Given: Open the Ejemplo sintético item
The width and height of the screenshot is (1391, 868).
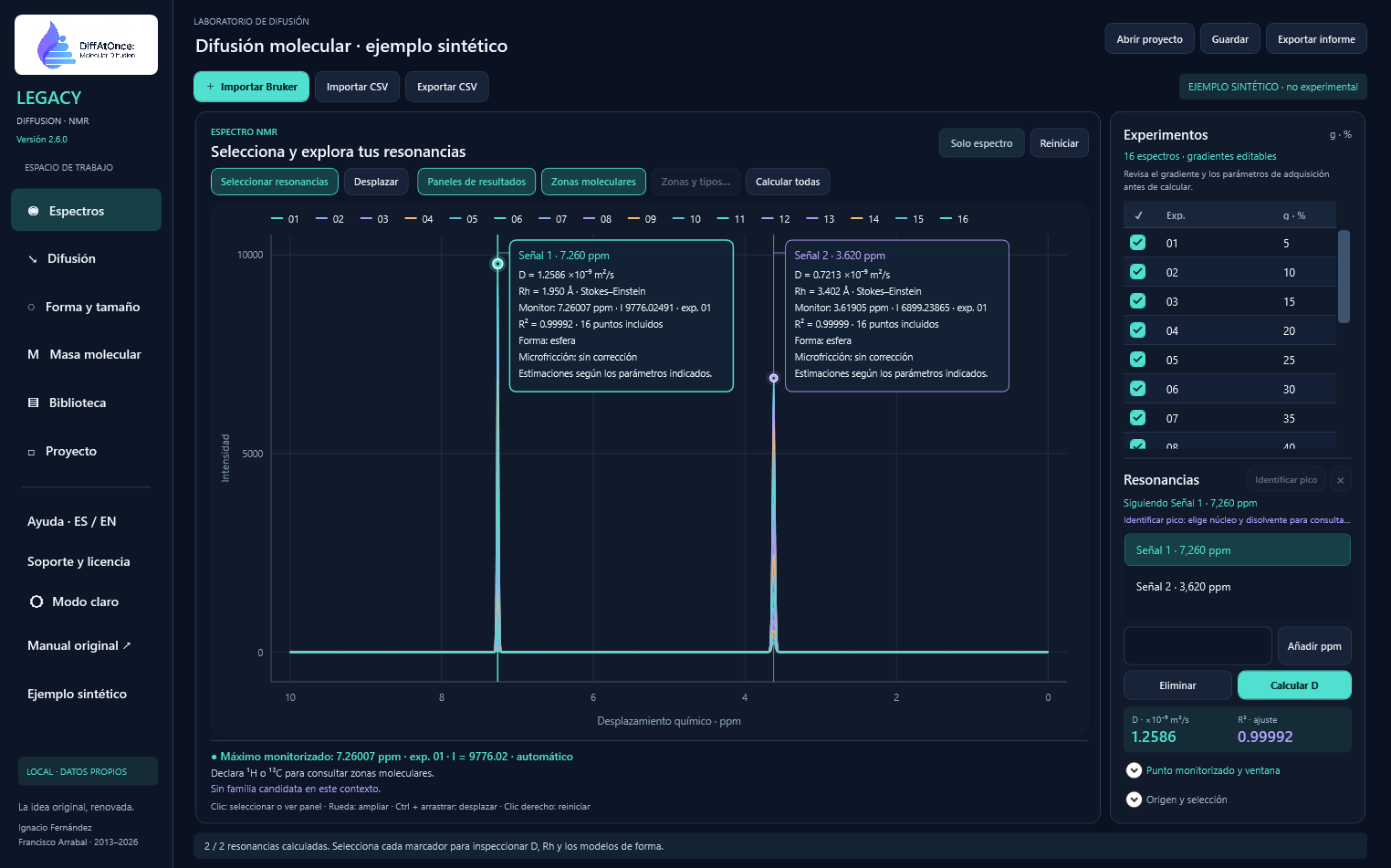Looking at the screenshot, I should (78, 694).
